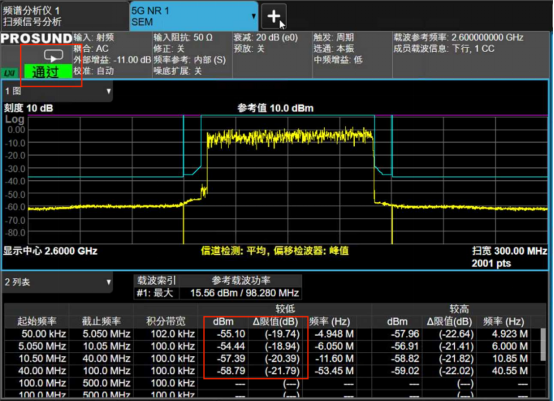Click 参考载波功率 15.56 dBm value cell

pyautogui.click(x=244, y=293)
